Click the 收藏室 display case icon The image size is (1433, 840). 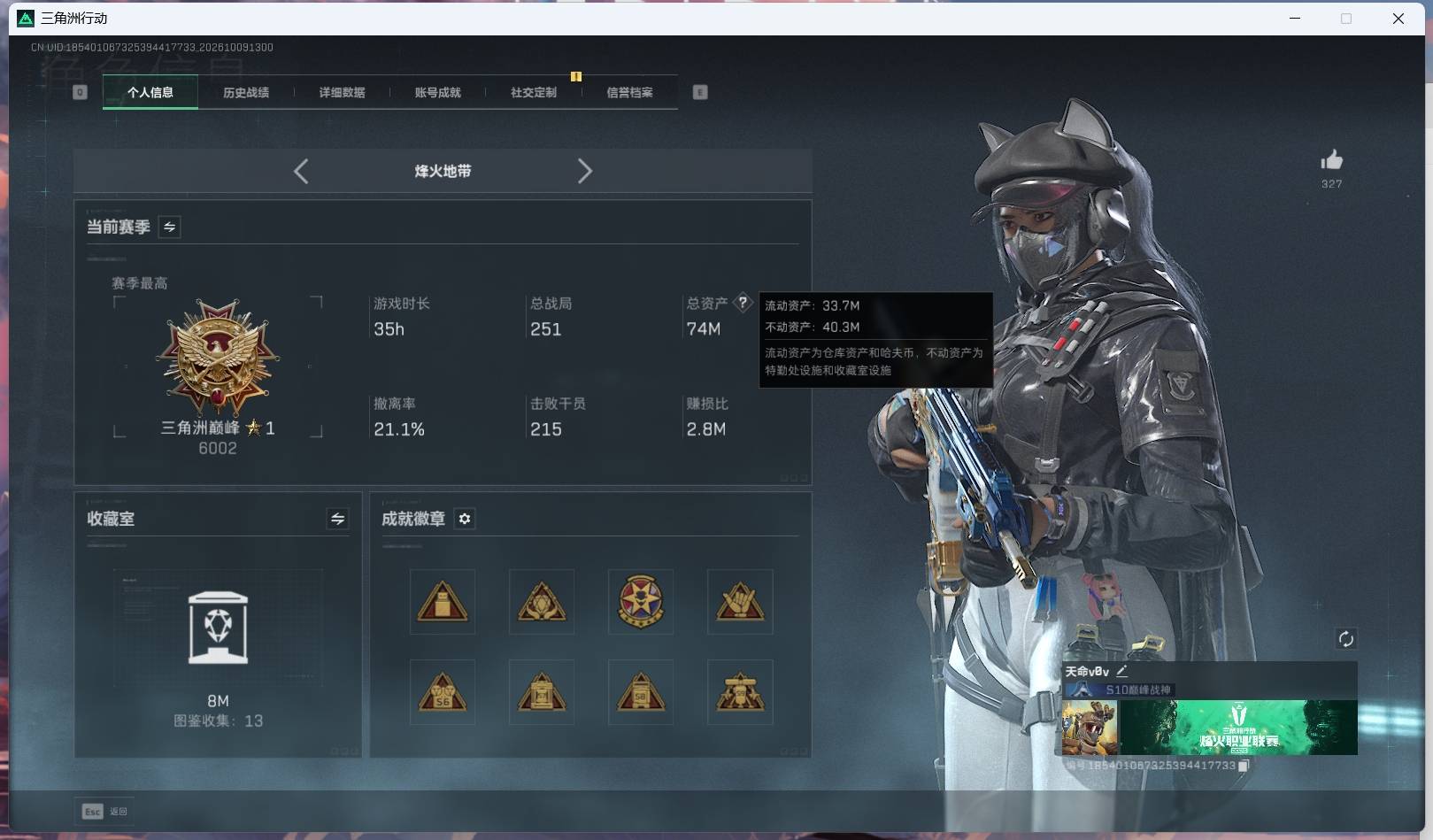point(219,628)
